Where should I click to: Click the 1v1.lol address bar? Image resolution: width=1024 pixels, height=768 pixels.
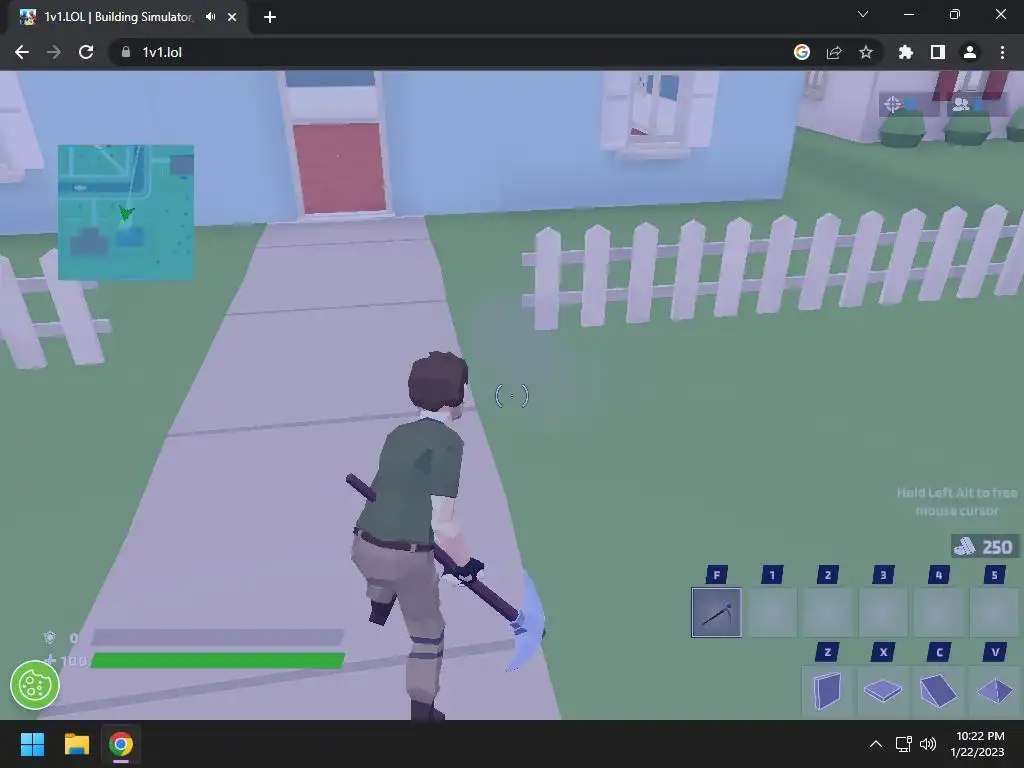[x=451, y=52]
